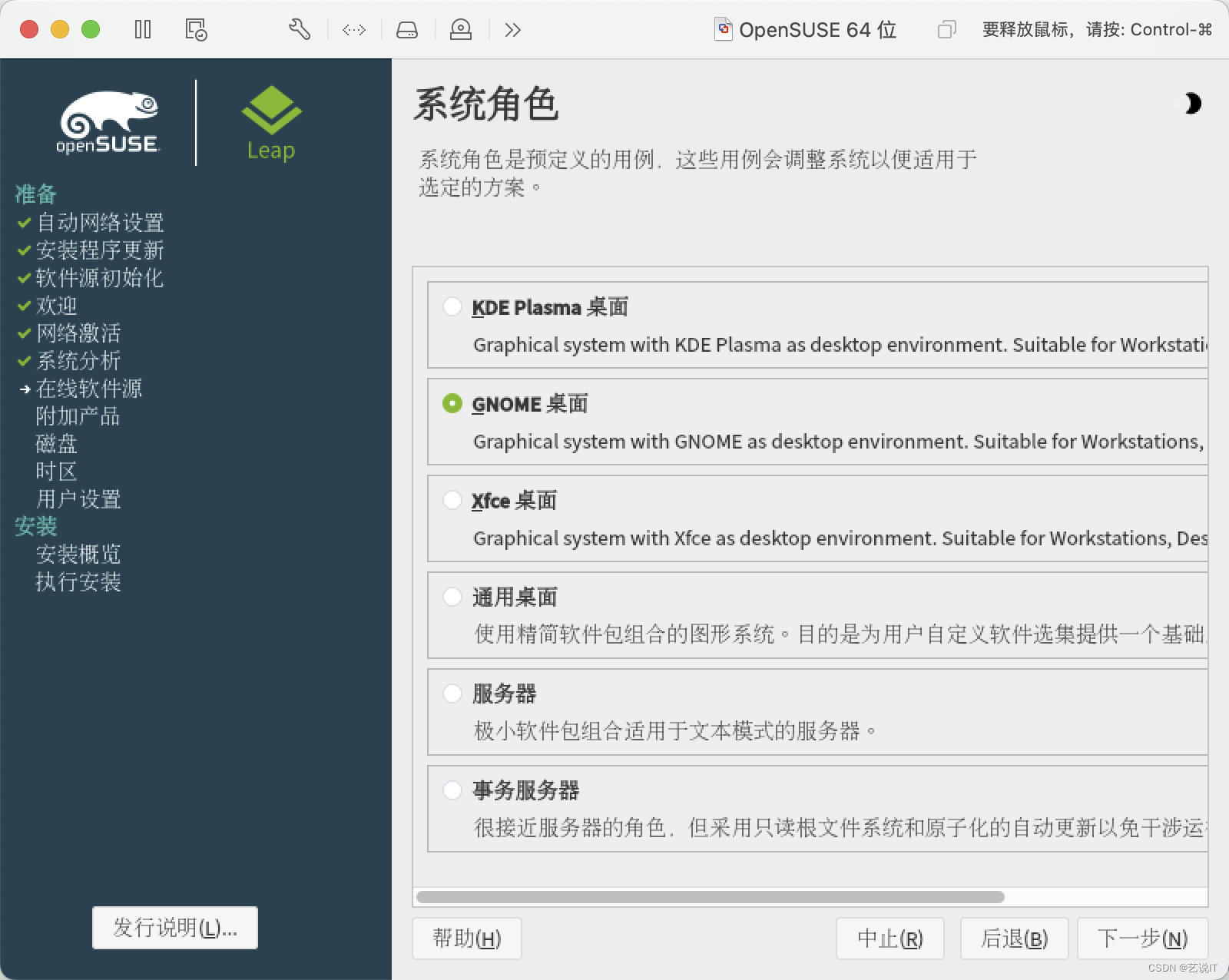The image size is (1229, 980).
Task: Click the network adapter arrows icon
Action: (x=354, y=30)
